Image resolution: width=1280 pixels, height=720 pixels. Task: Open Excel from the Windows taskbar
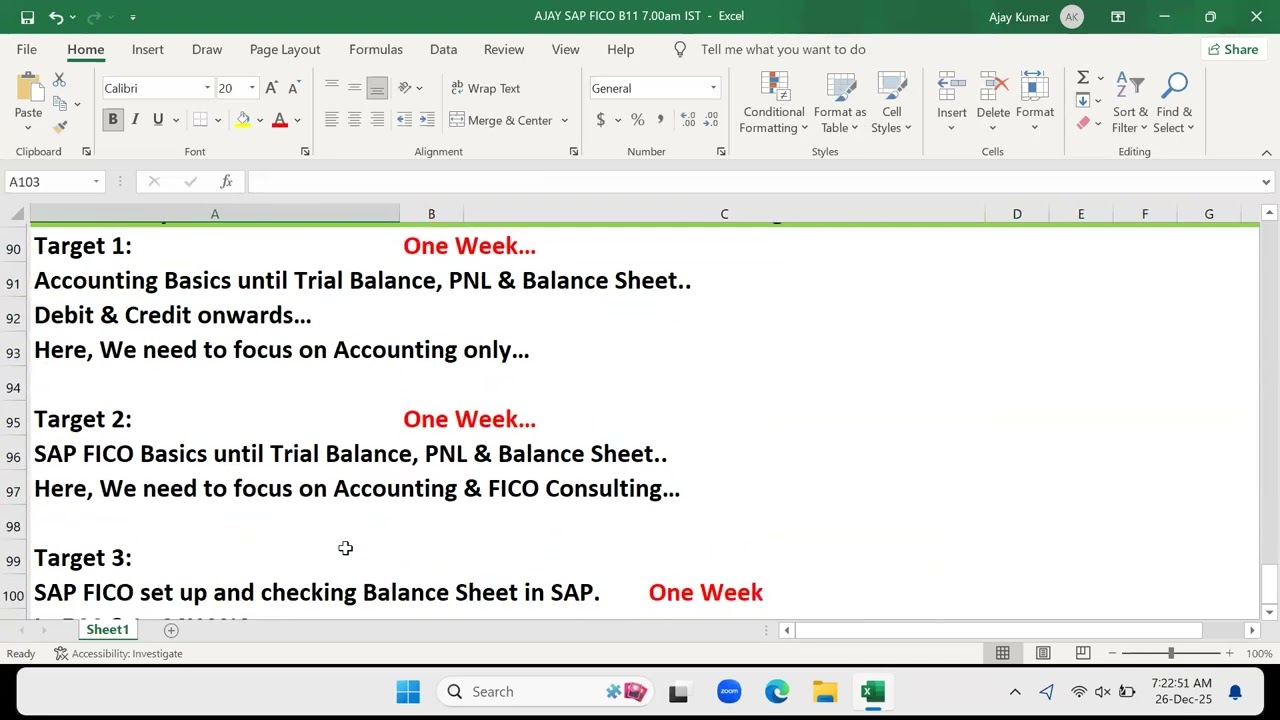pos(873,692)
